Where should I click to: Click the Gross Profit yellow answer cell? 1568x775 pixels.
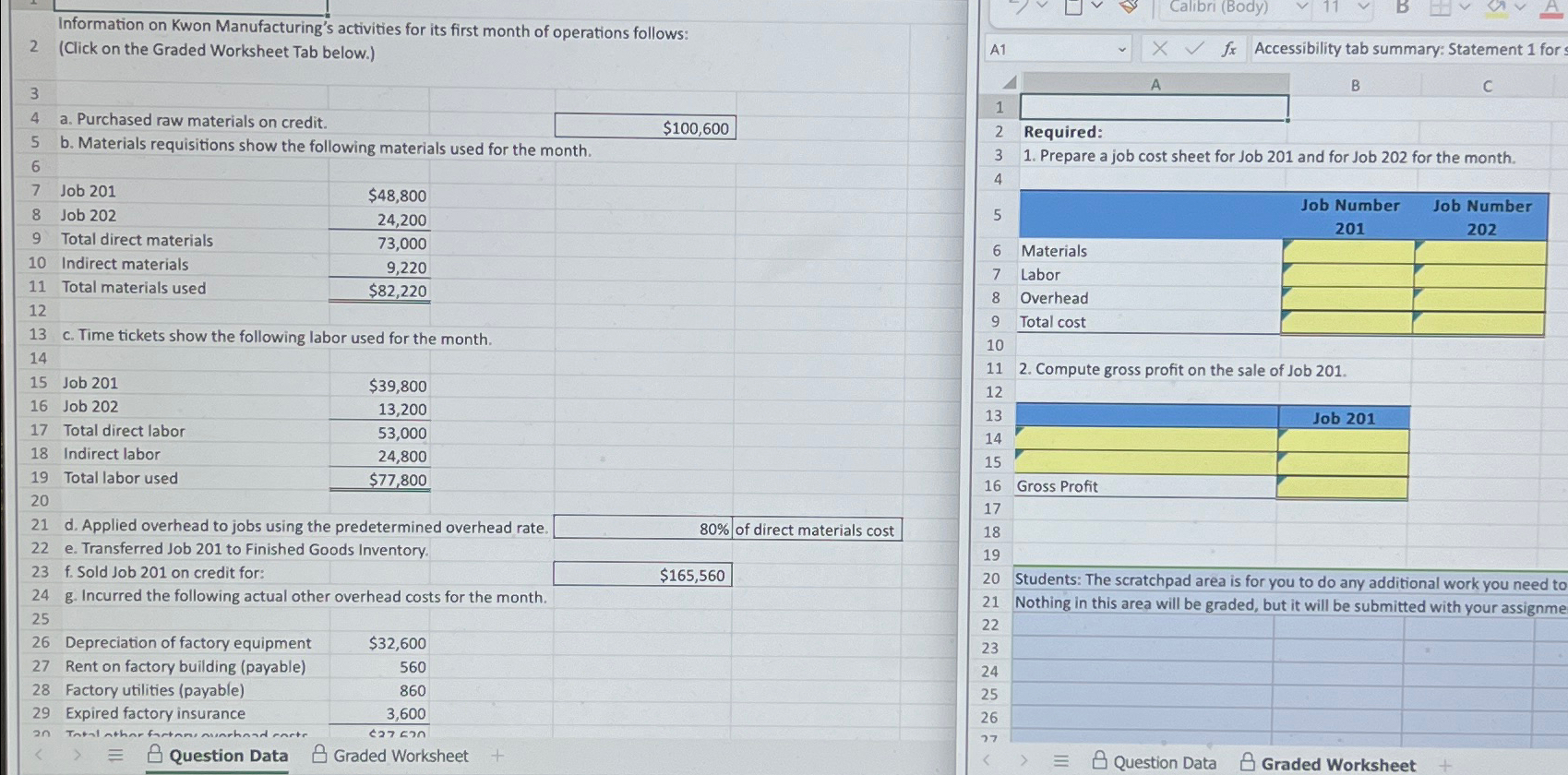click(x=1342, y=487)
